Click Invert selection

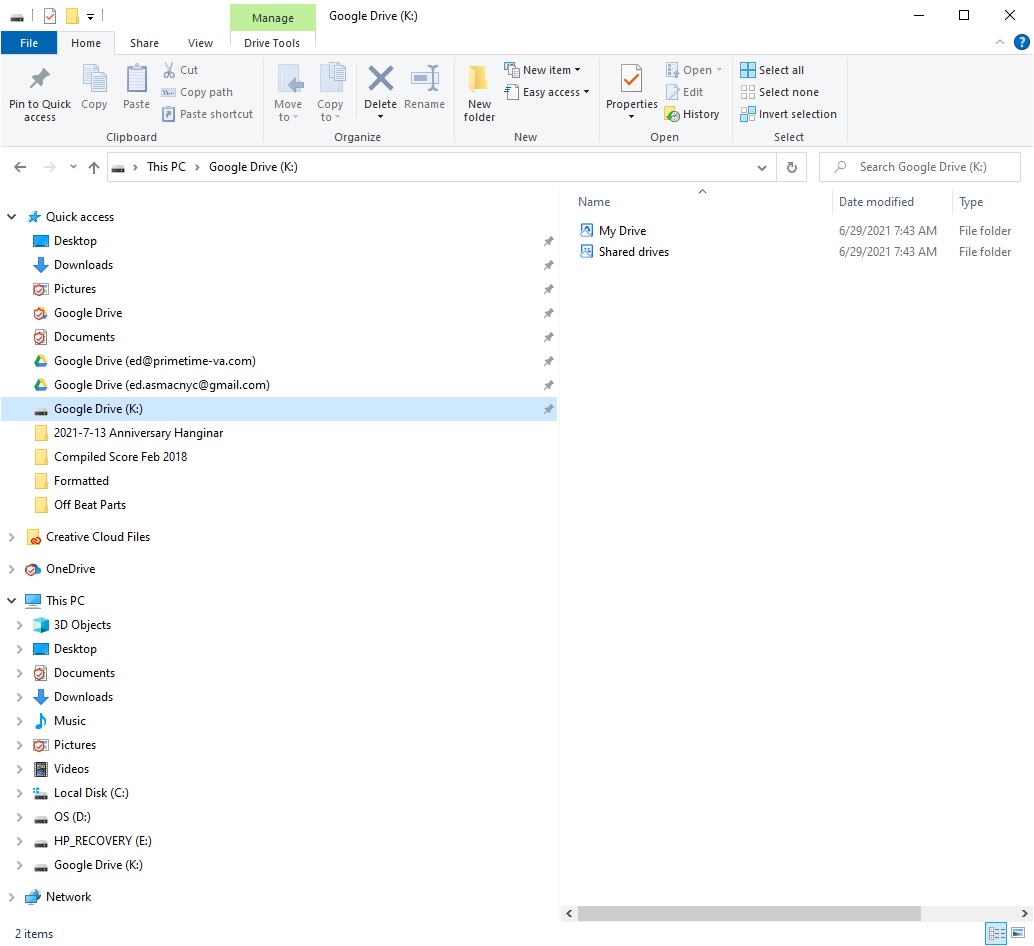pyautogui.click(x=789, y=114)
